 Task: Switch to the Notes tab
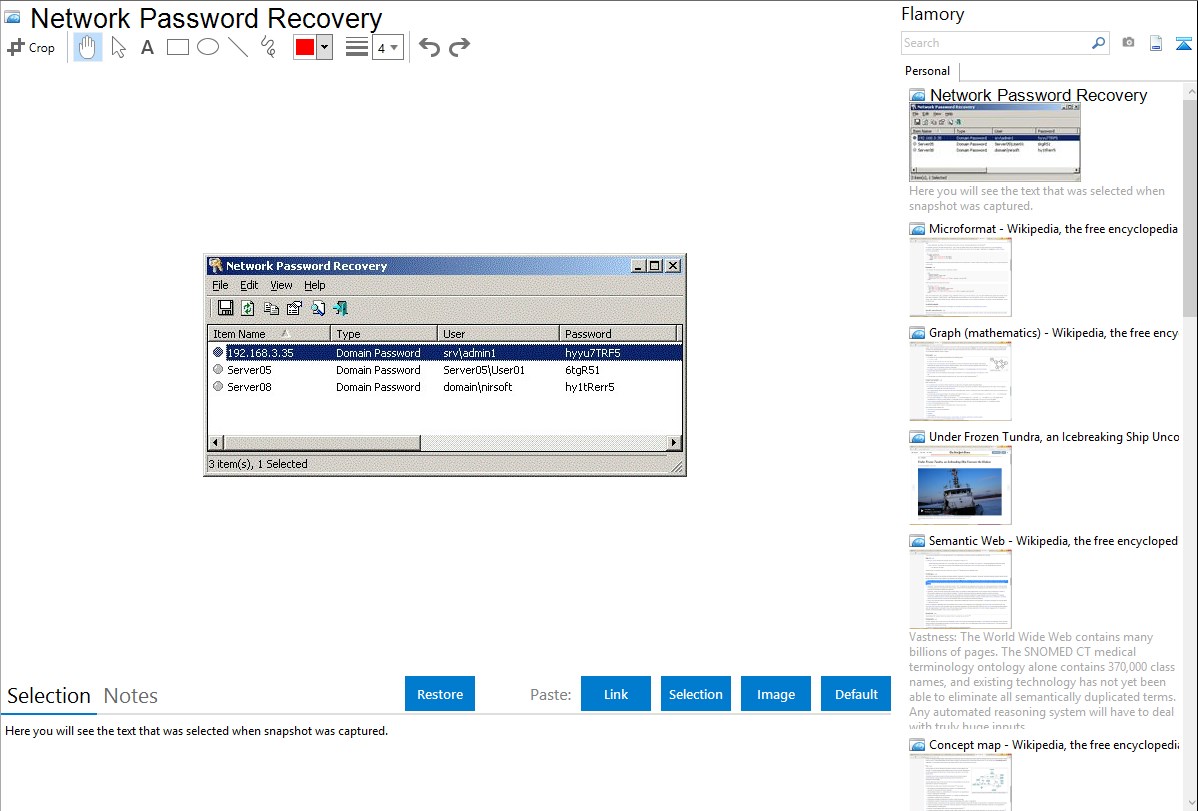[x=131, y=696]
